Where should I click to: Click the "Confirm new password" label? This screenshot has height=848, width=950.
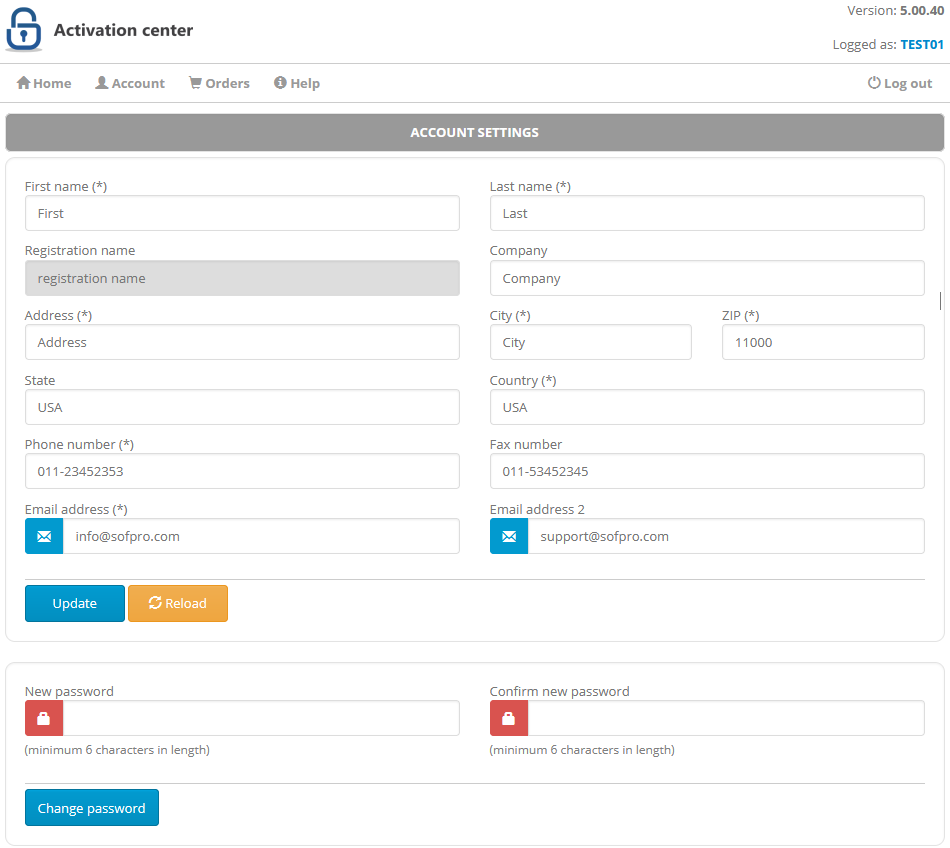560,692
